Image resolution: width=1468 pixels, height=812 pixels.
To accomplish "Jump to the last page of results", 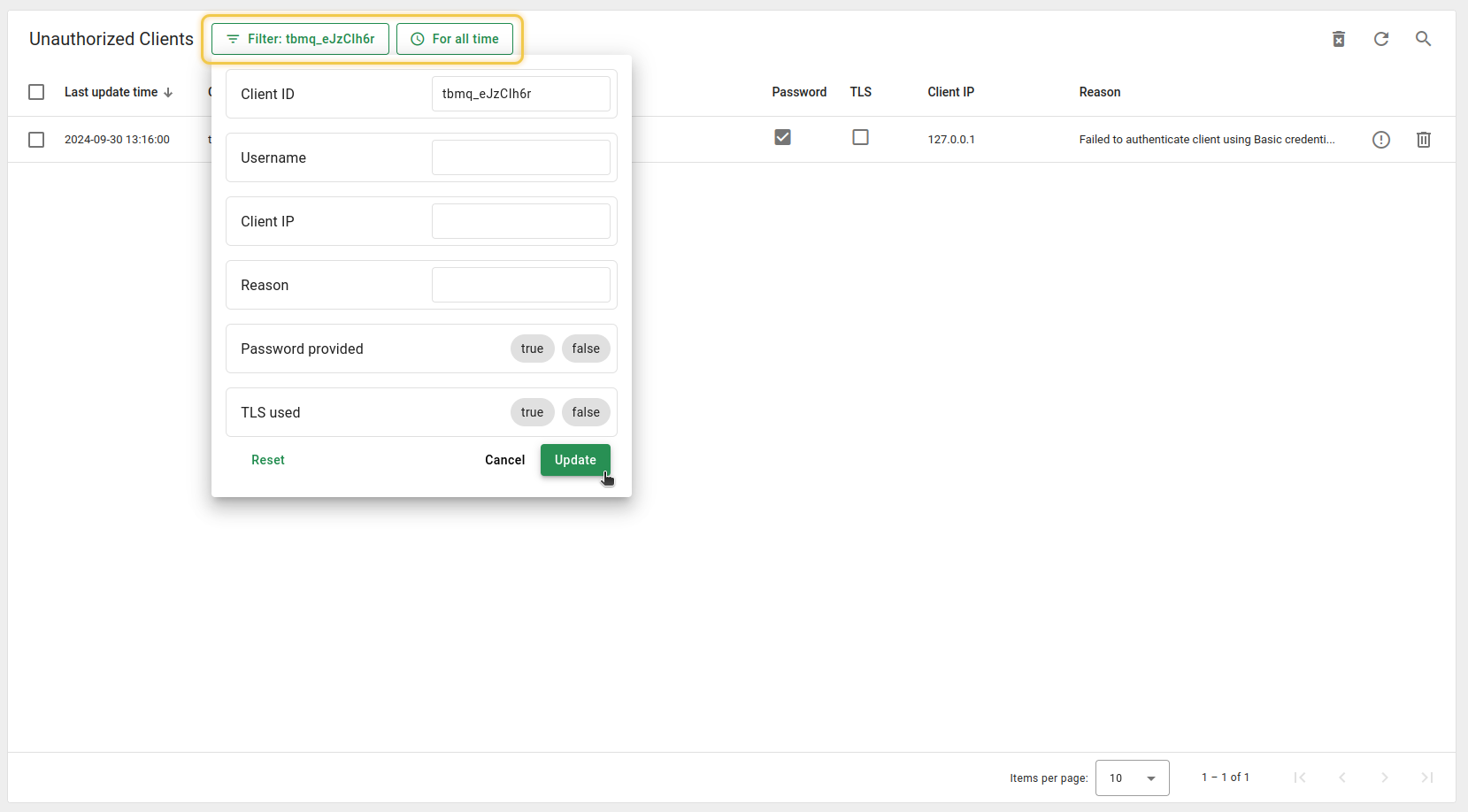I will (1426, 778).
